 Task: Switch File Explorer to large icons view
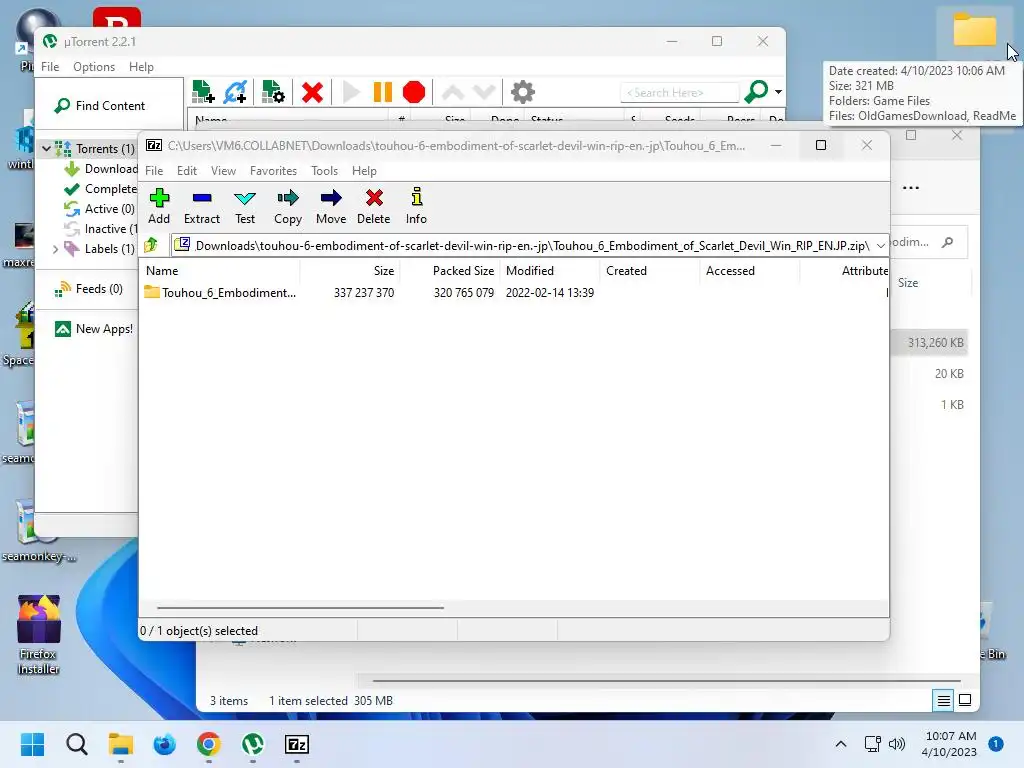click(965, 701)
